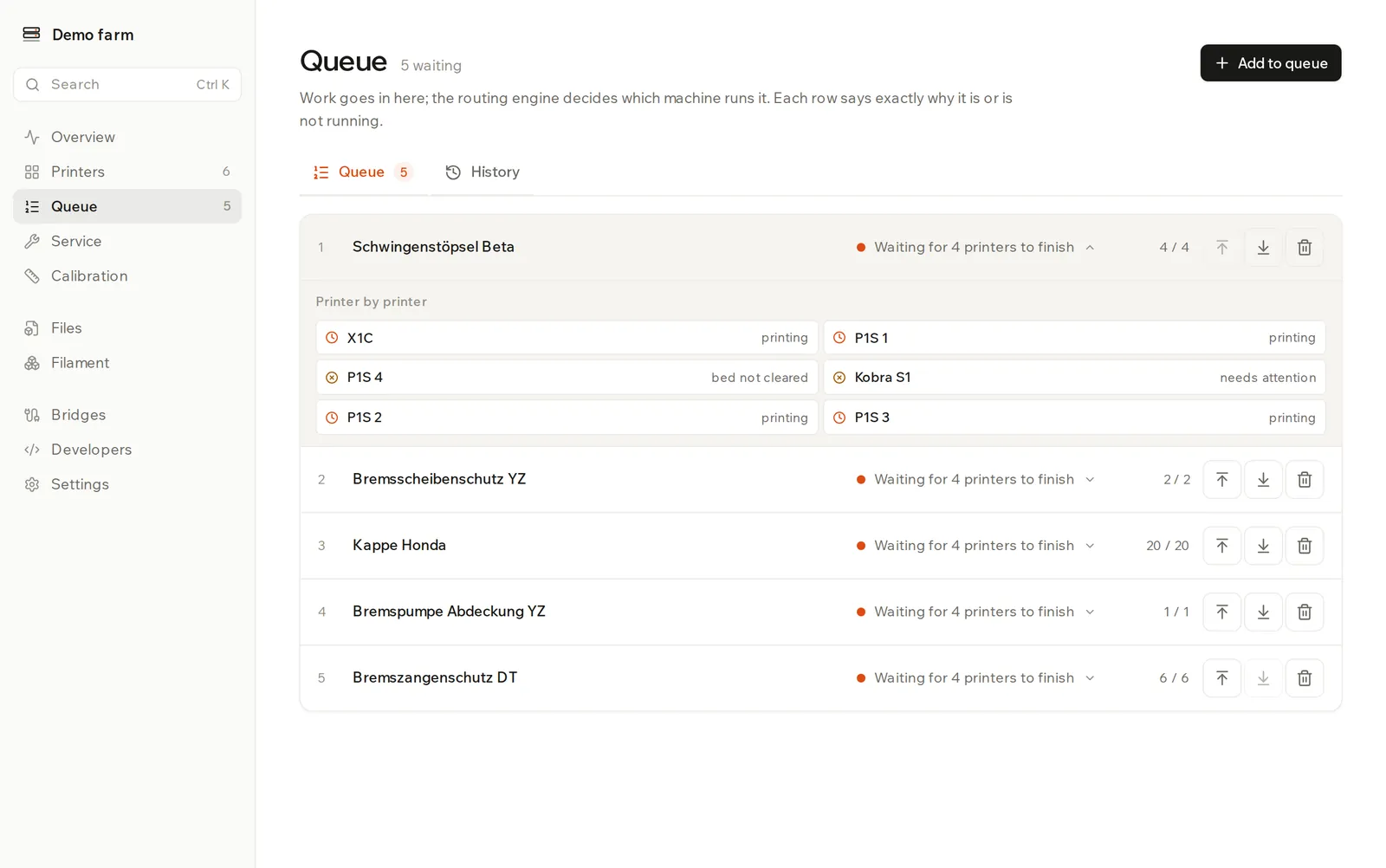The width and height of the screenshot is (1386, 868).
Task: Click the Kappe Honda job name
Action: (x=399, y=545)
